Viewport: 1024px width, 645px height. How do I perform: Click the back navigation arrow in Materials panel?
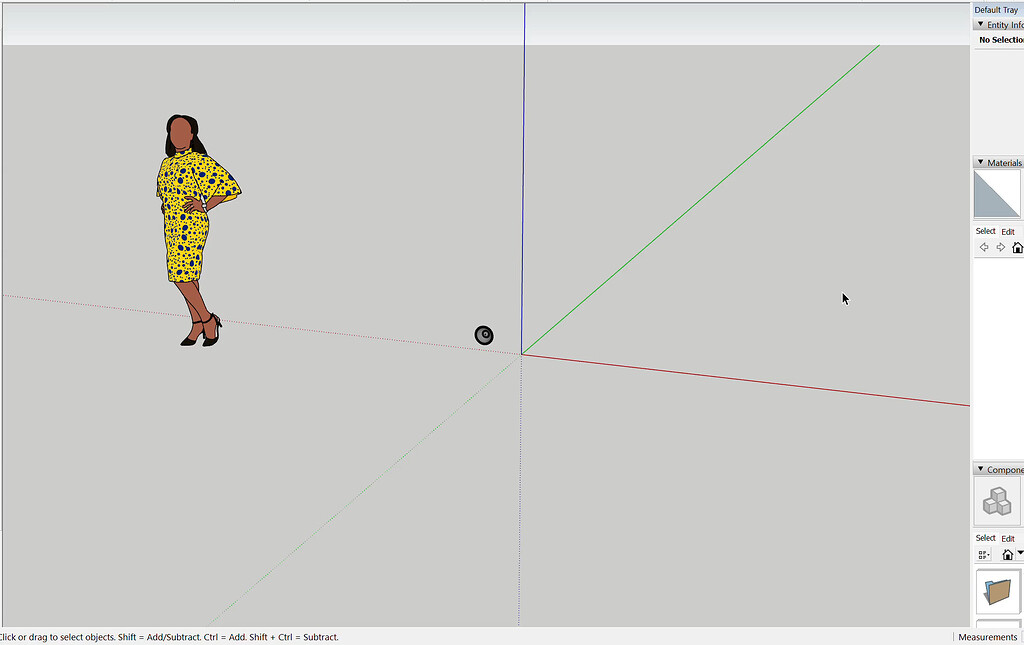[x=983, y=247]
